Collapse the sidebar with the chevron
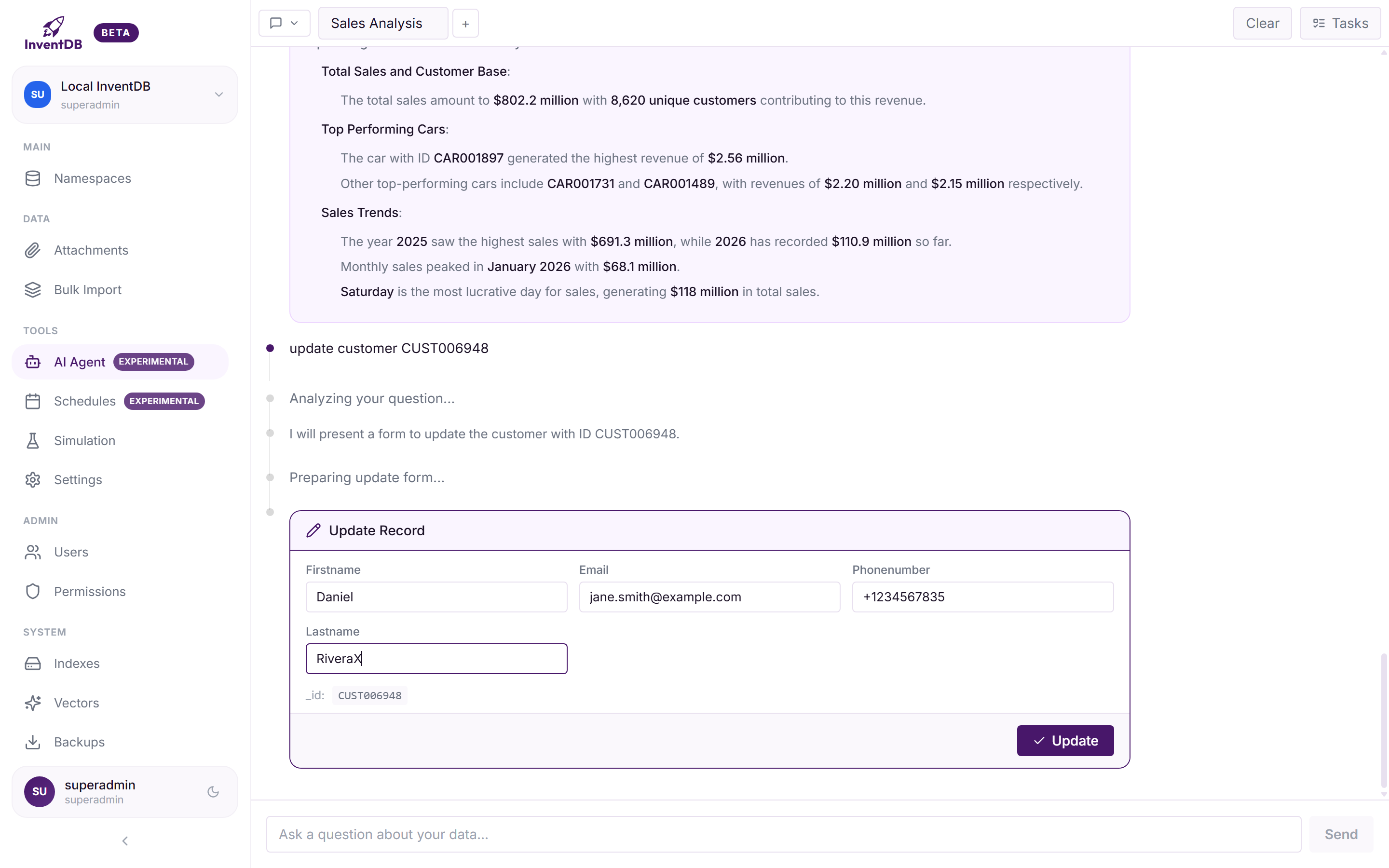This screenshot has height=868, width=1389. (124, 841)
